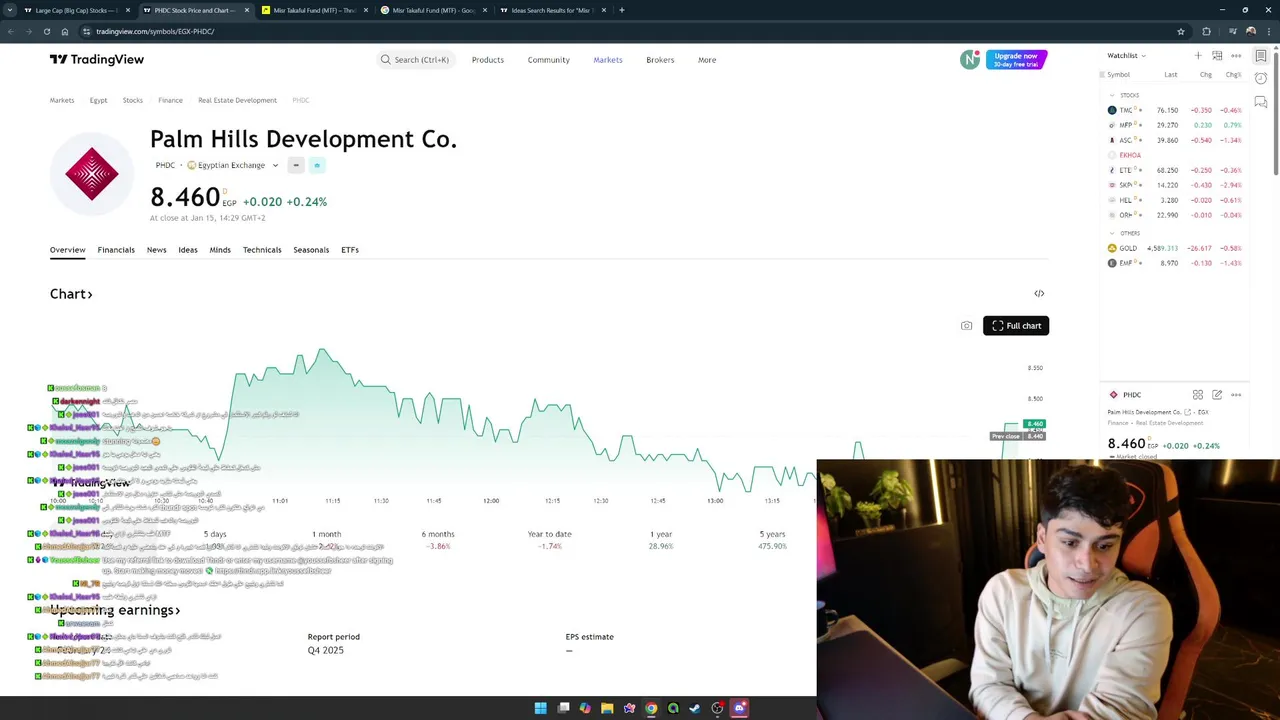1280x720 pixels.
Task: Open the More menu
Action: pyautogui.click(x=707, y=60)
